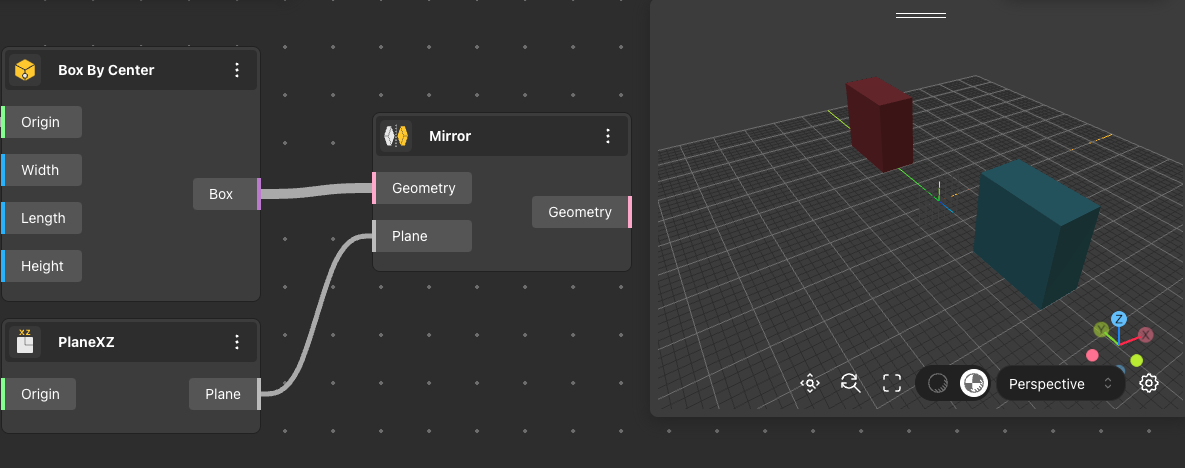The width and height of the screenshot is (1185, 468).
Task: Click the fit-to-screen frame icon
Action: (x=892, y=383)
